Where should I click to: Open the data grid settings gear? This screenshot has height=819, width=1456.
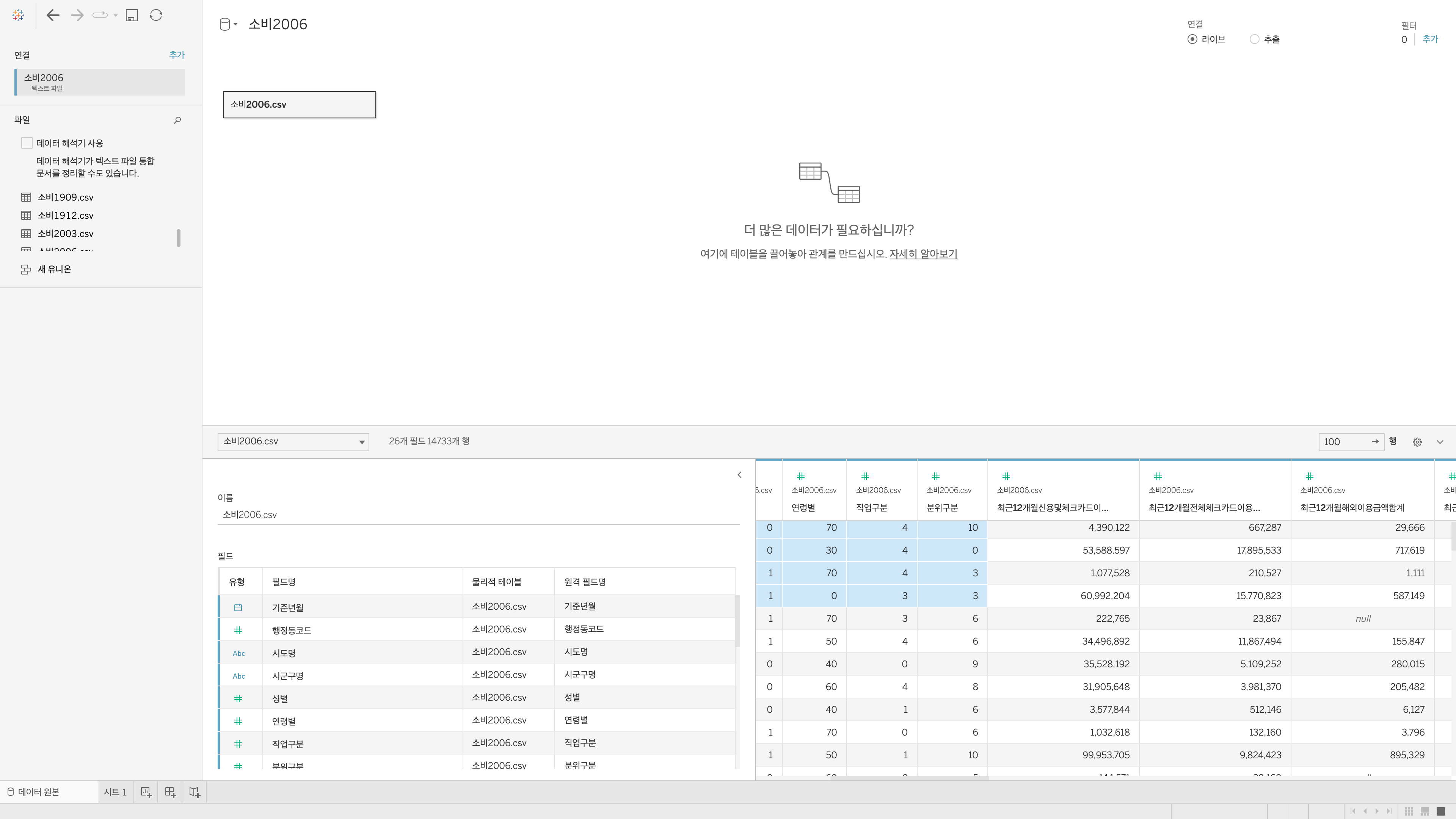pyautogui.click(x=1417, y=442)
